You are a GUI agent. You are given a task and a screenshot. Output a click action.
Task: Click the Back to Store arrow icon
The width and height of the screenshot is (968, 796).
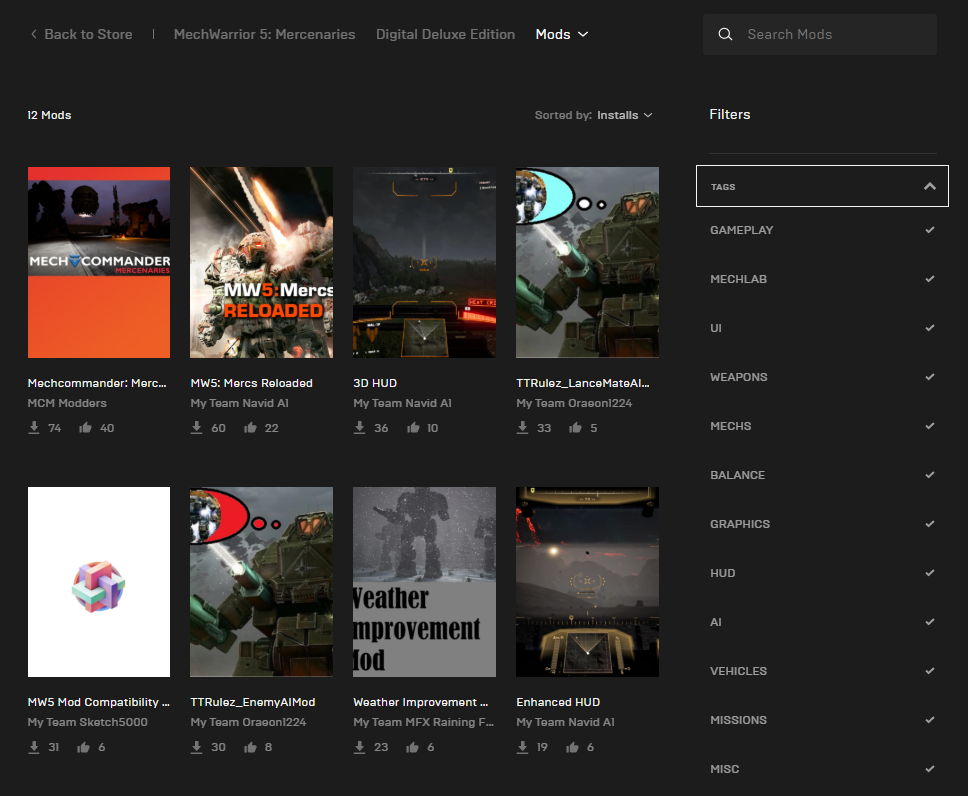coord(34,35)
